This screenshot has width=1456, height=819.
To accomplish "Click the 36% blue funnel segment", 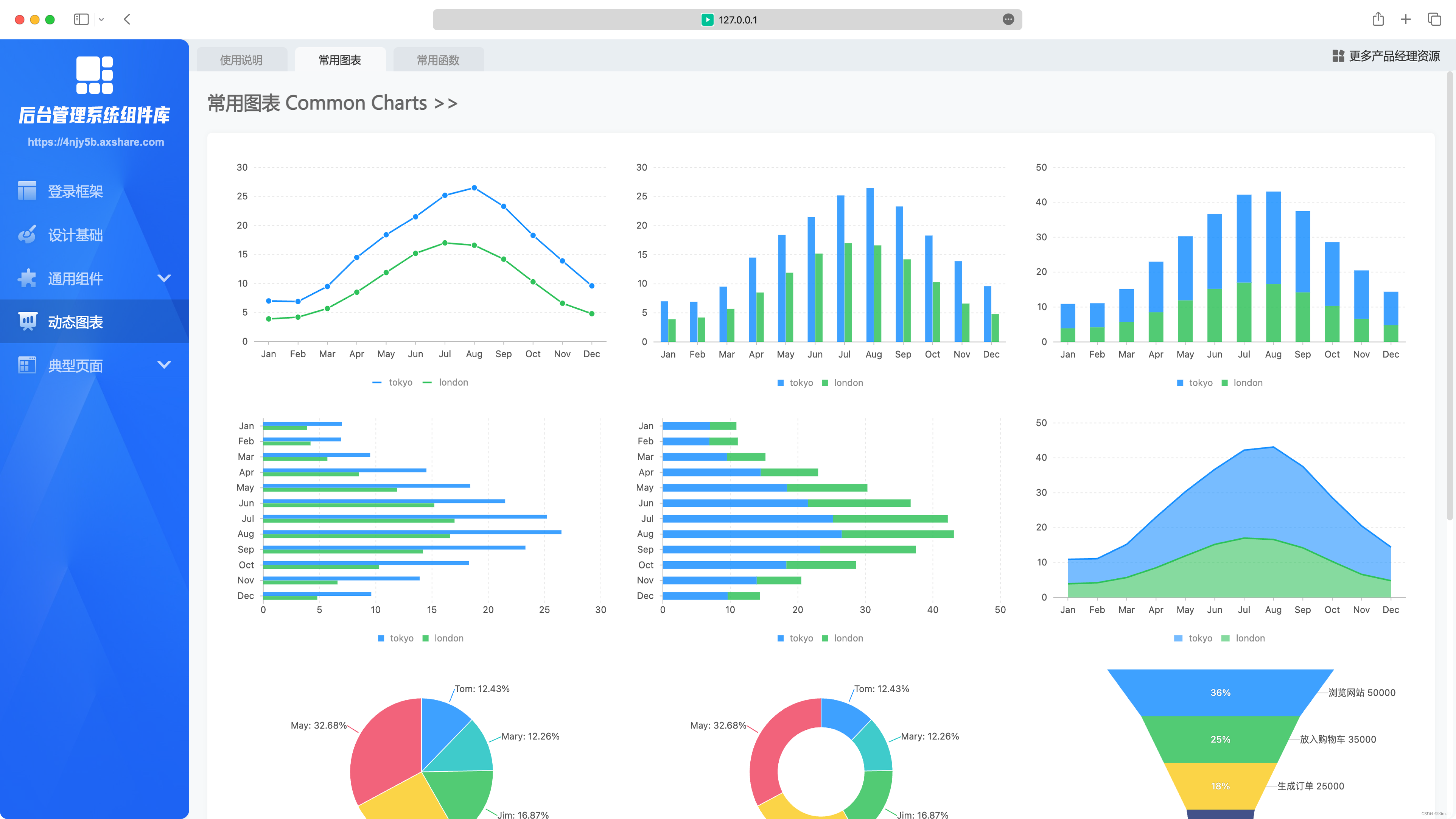I will [1220, 693].
